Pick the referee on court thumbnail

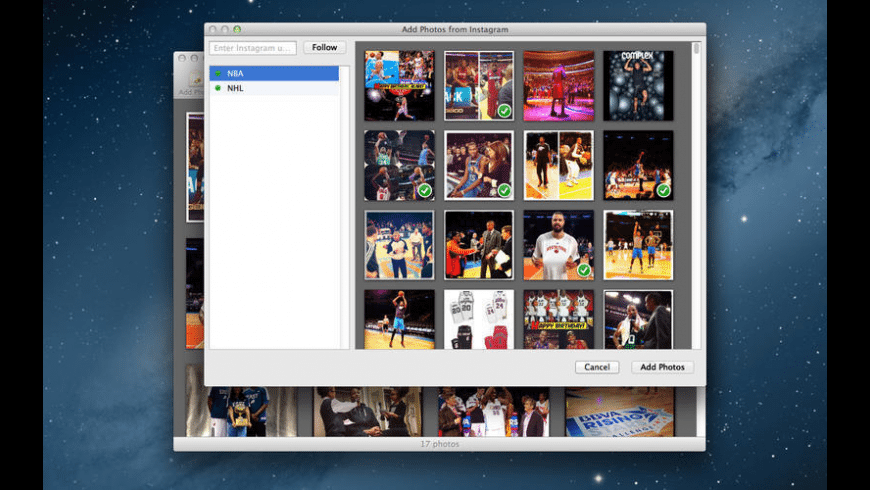coord(399,244)
